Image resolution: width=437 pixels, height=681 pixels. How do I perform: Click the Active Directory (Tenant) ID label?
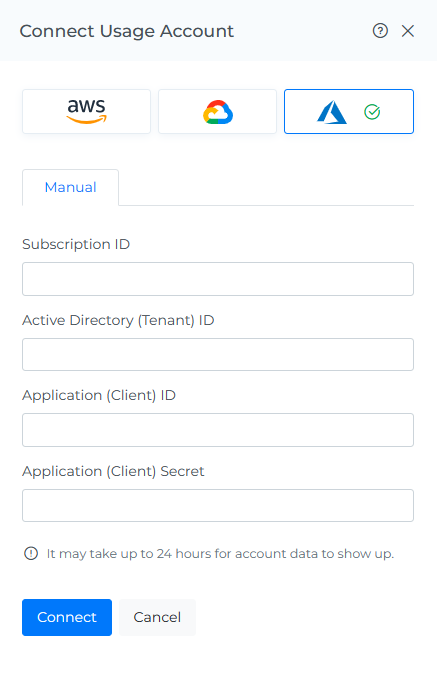coord(118,321)
